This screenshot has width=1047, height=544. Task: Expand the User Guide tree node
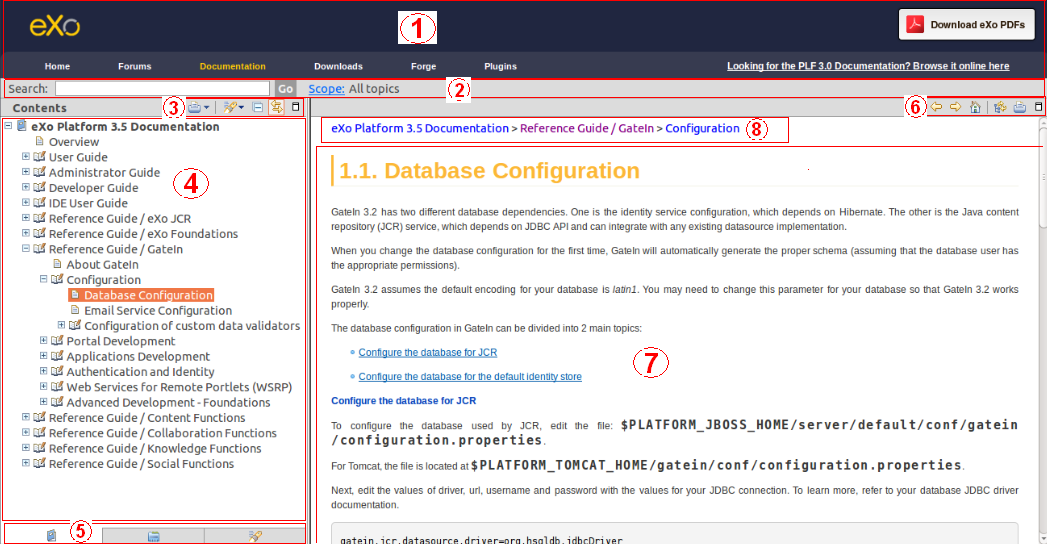click(26, 157)
